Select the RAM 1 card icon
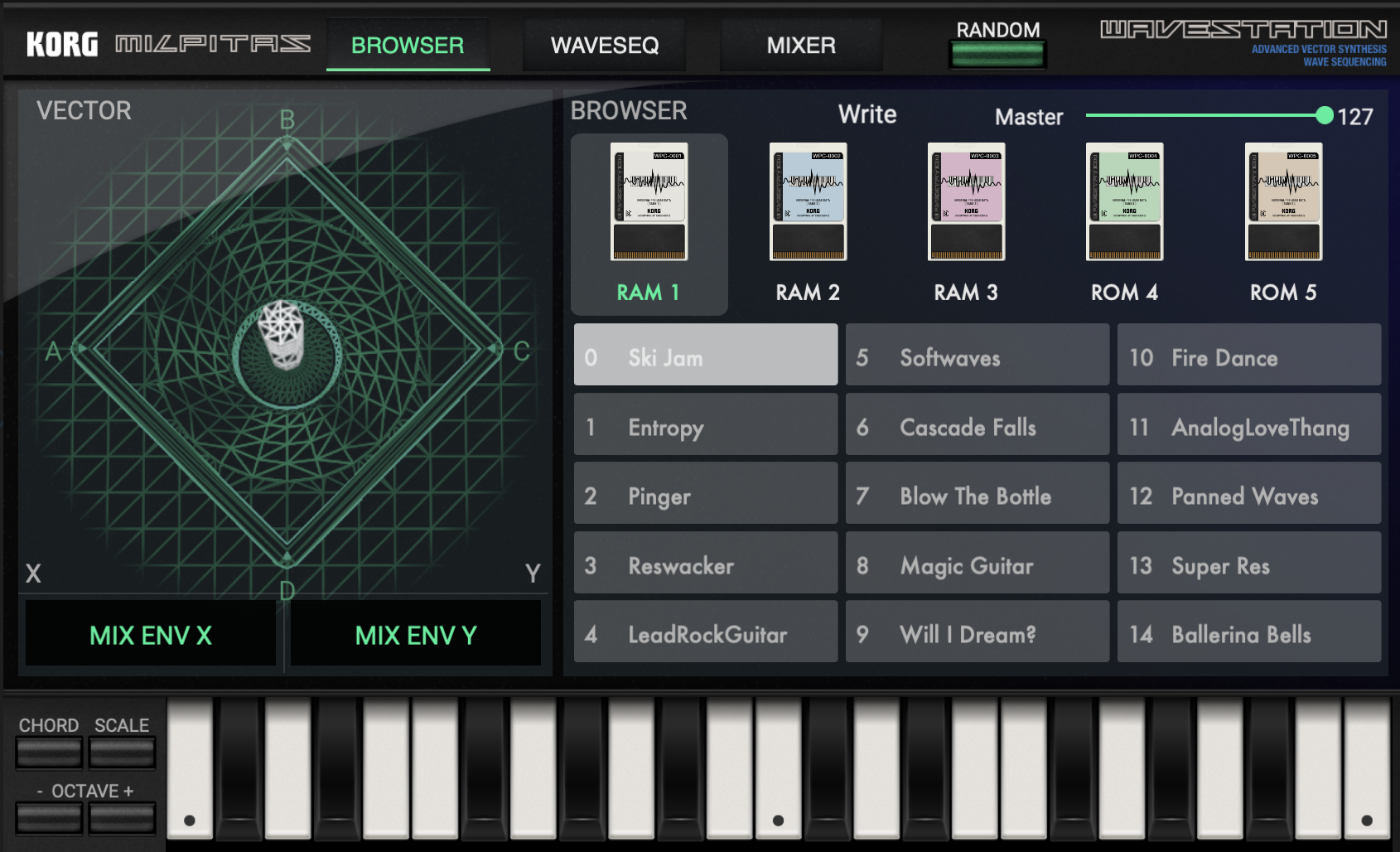The height and width of the screenshot is (852, 1400). tap(649, 201)
